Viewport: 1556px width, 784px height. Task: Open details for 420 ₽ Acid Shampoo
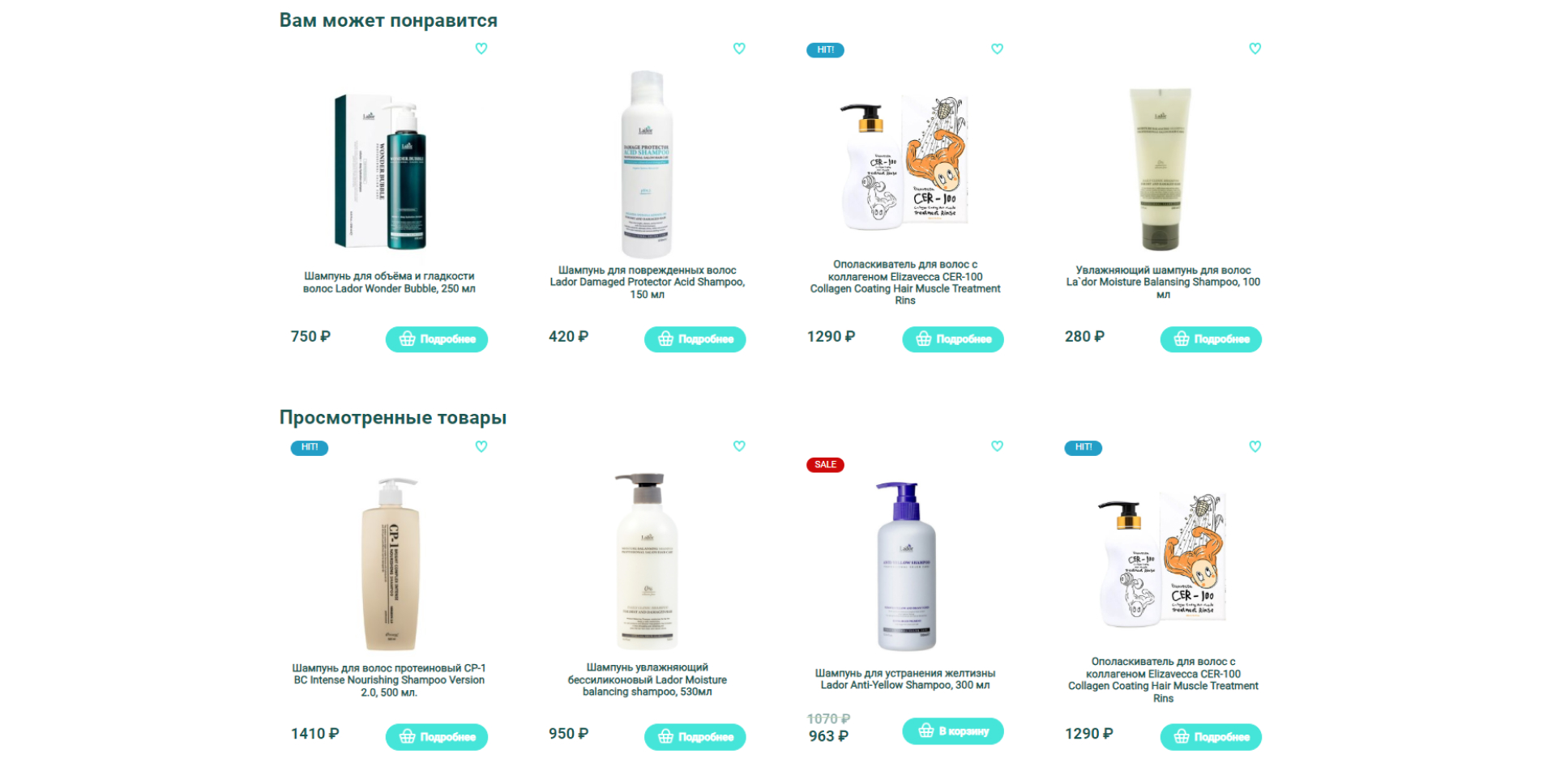(x=695, y=339)
